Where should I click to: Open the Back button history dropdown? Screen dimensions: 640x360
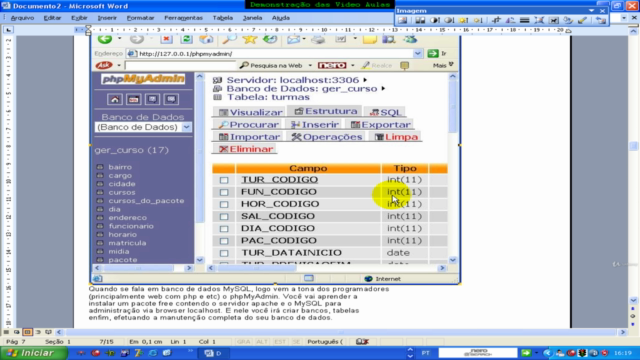click(119, 39)
